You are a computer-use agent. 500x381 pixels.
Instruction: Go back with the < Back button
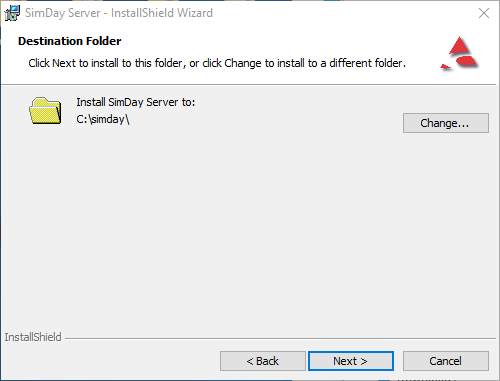tap(263, 361)
